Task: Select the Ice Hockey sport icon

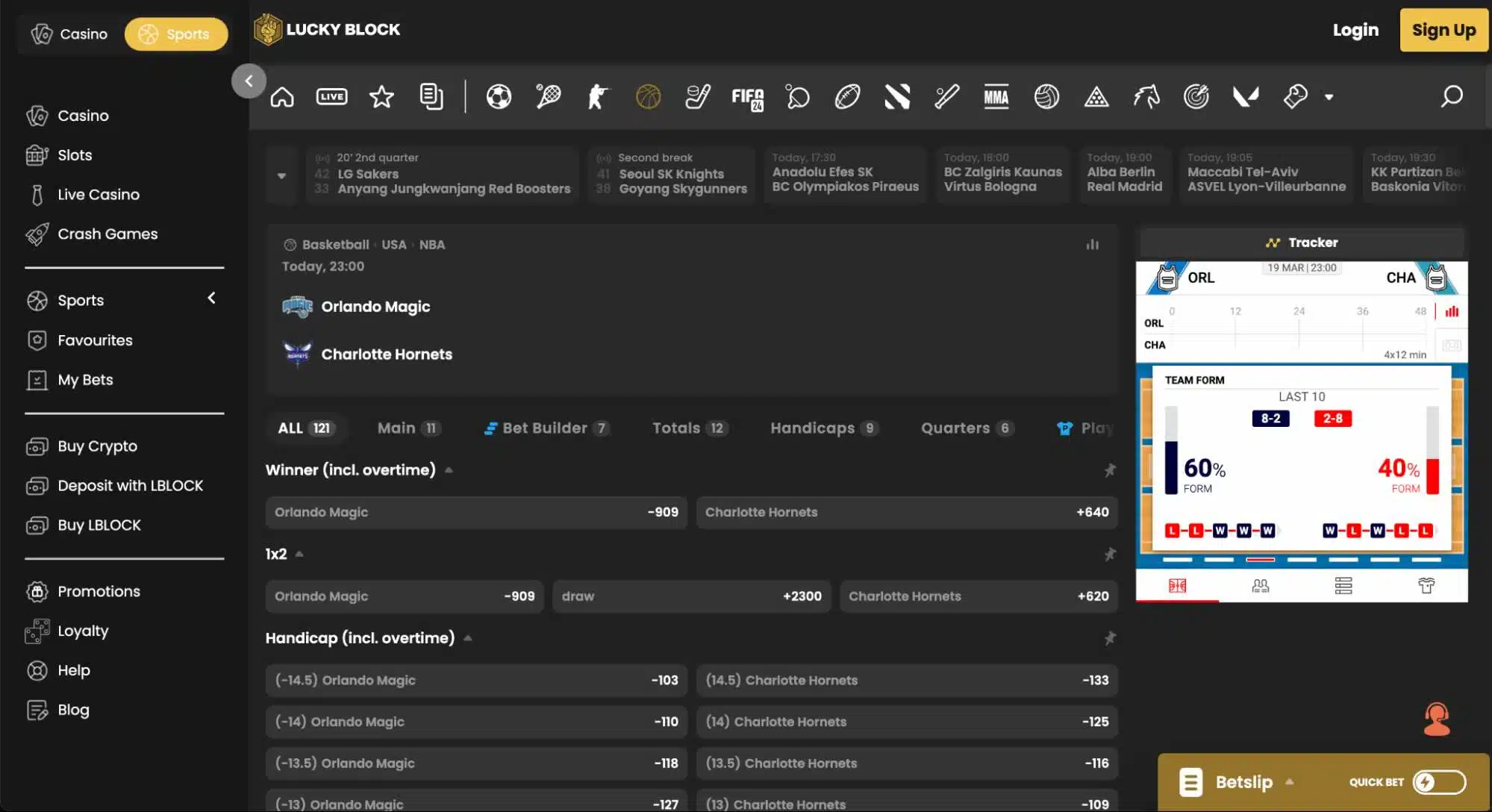Action: [698, 97]
